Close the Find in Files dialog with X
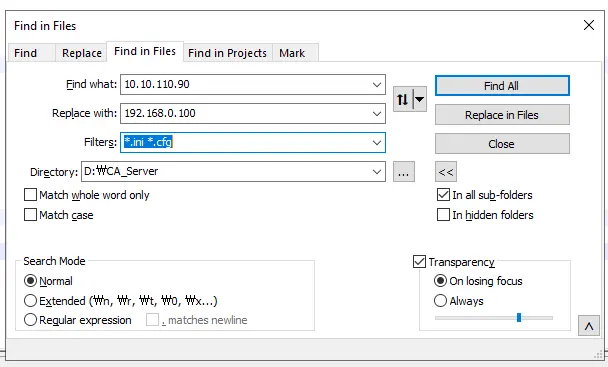This screenshot has height=367, width=608. 589,25
